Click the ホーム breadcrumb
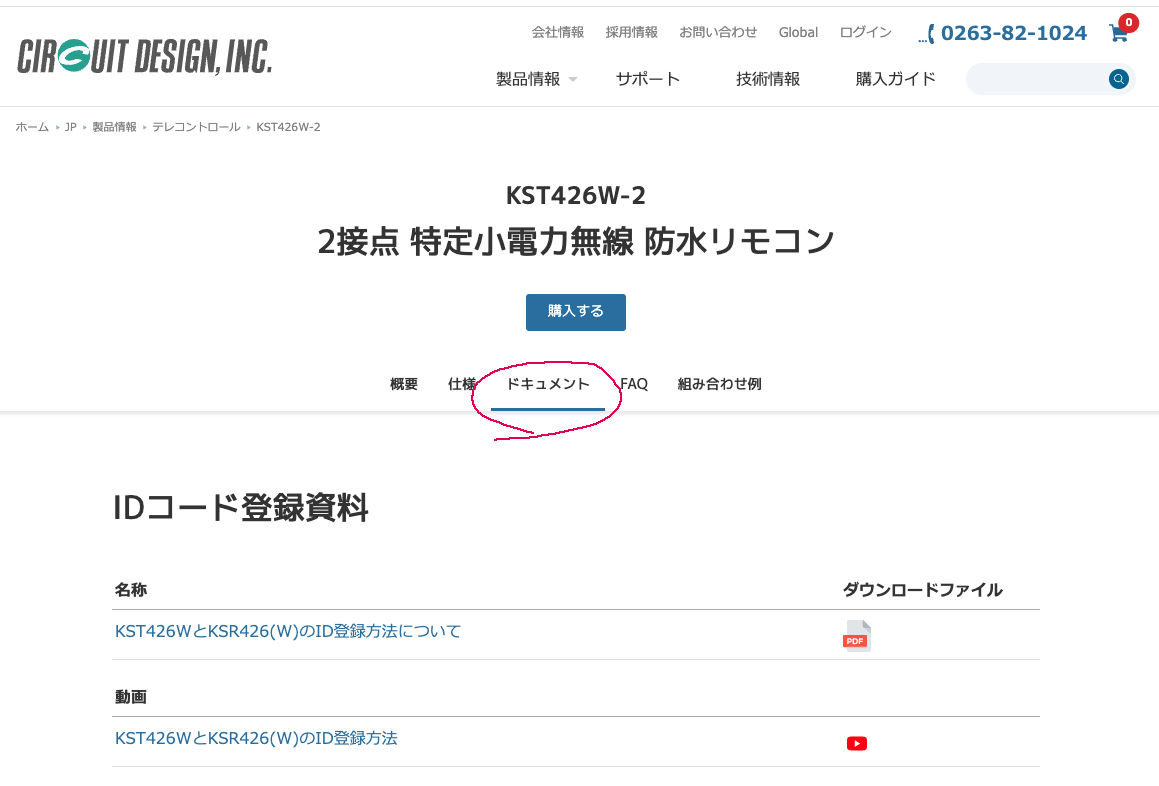Image resolution: width=1159 pixels, height=786 pixels. pyautogui.click(x=32, y=127)
